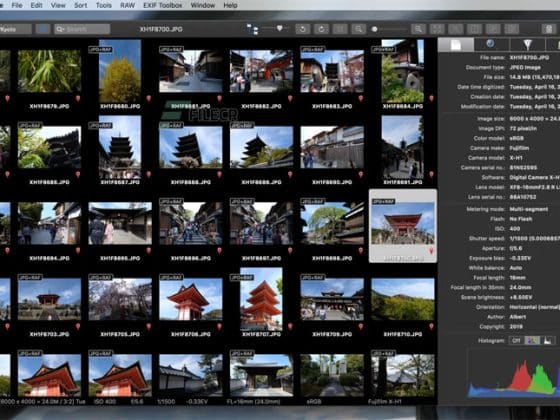Click the blue button beside the search field

43,29
